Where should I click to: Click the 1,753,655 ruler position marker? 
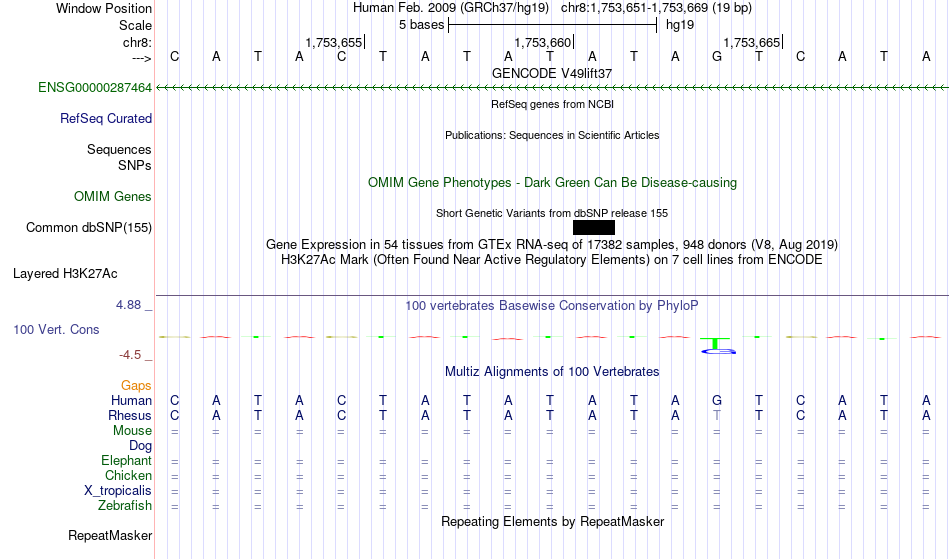point(334,42)
